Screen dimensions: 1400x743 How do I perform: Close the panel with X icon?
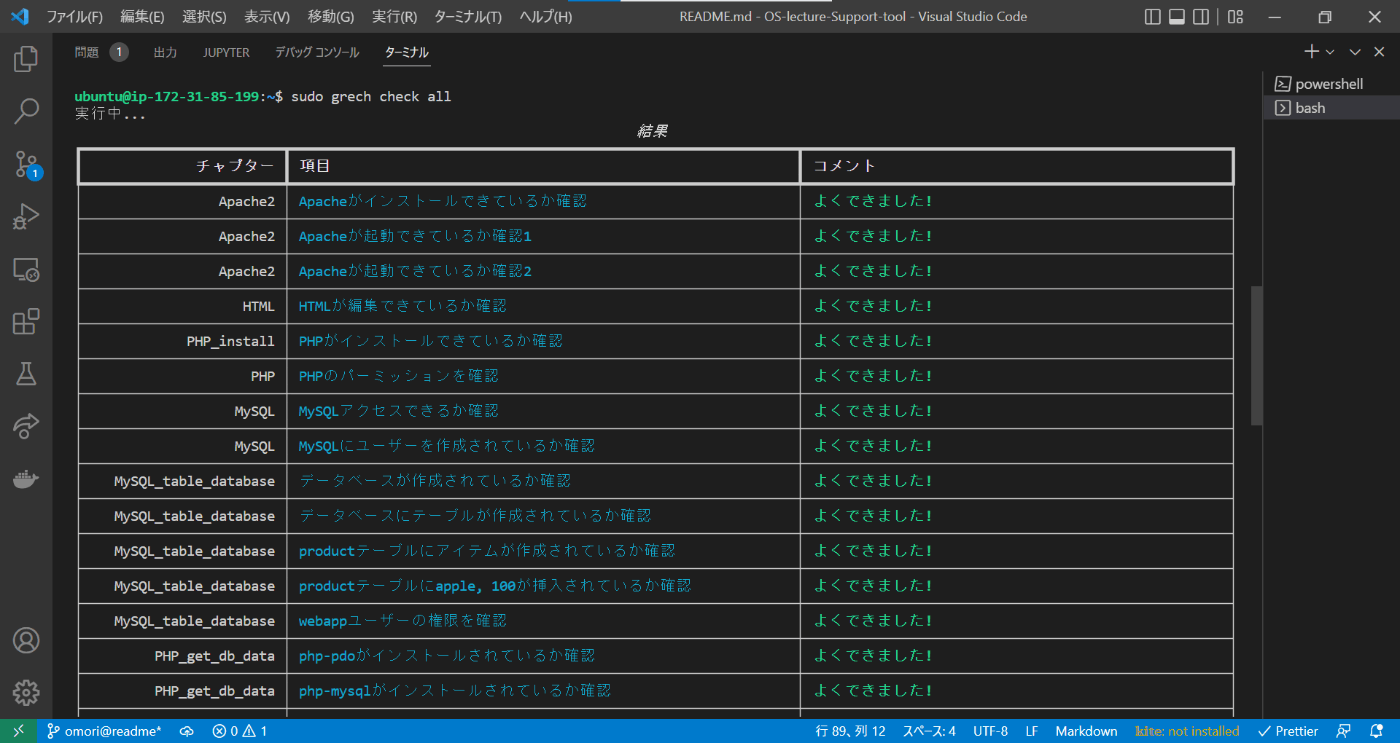[1380, 52]
